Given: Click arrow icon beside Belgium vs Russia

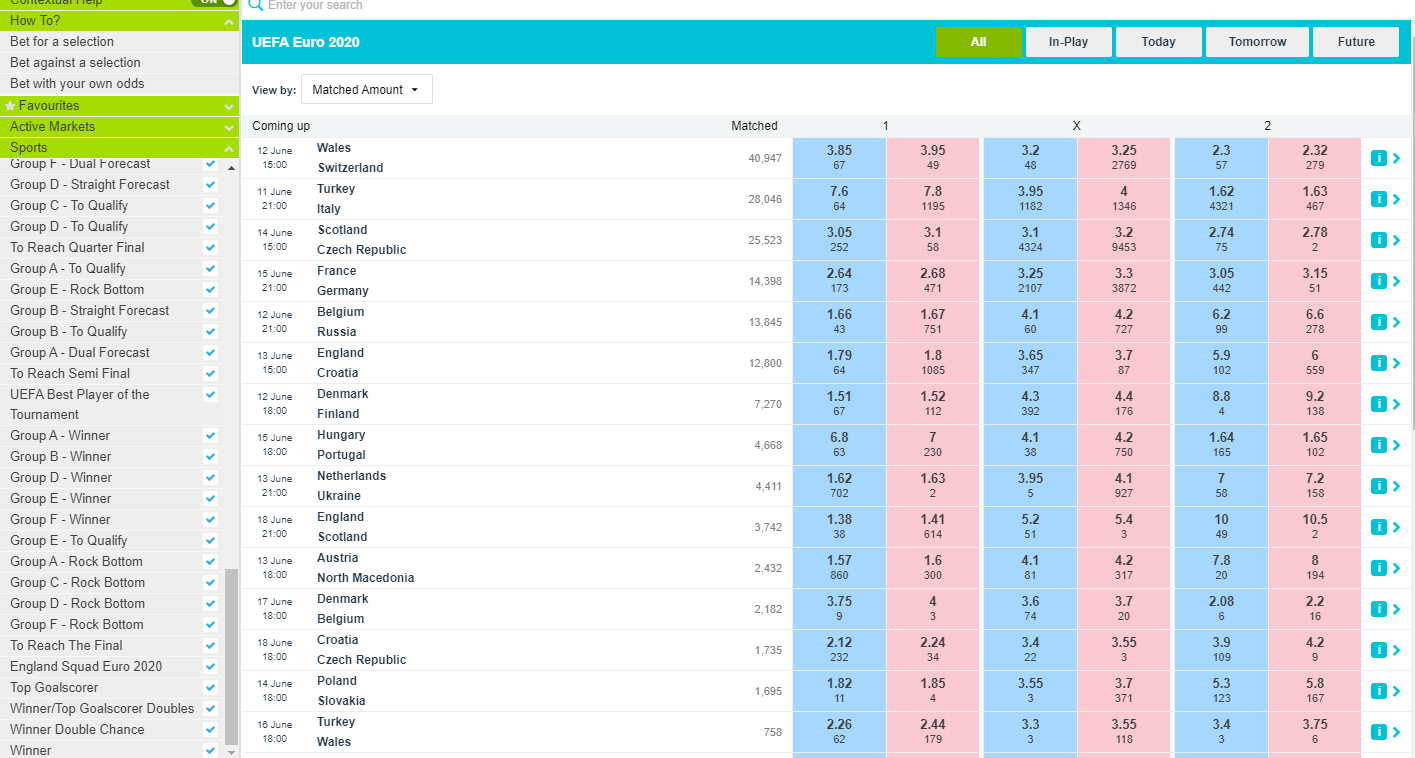Looking at the screenshot, I should tap(1396, 322).
